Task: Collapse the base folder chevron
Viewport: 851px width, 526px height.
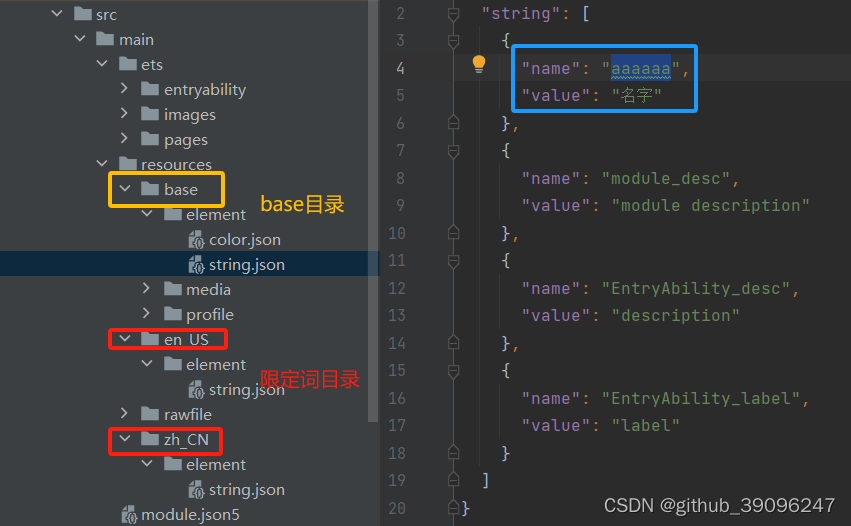Action: tap(125, 188)
